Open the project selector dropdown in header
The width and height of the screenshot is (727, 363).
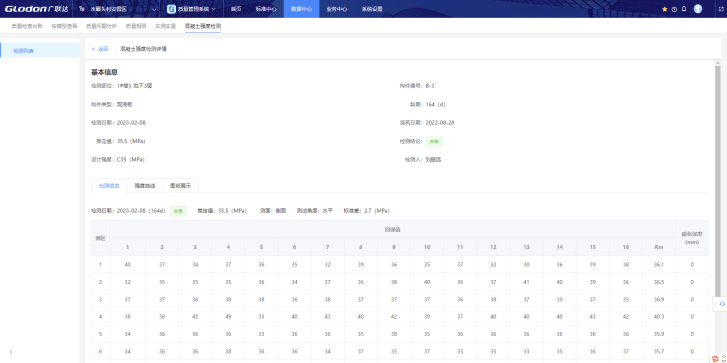pyautogui.click(x=118, y=9)
